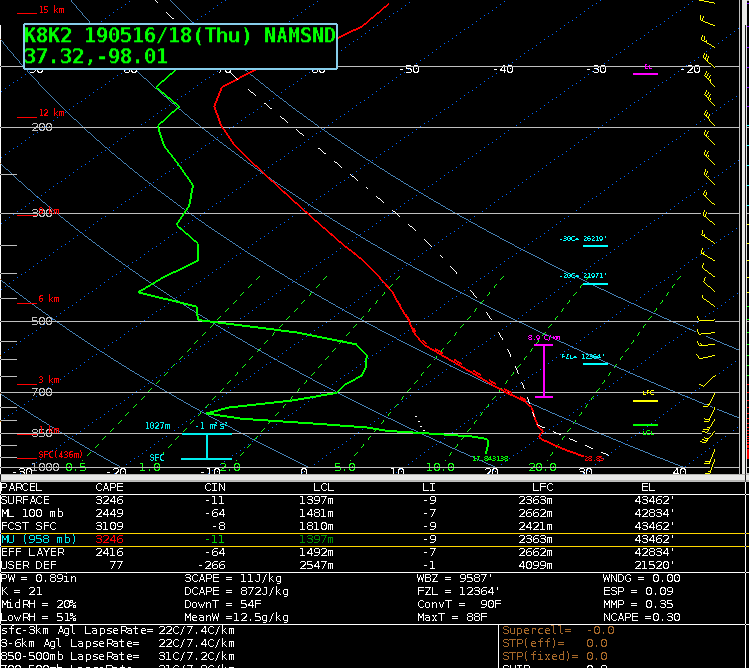The width and height of the screenshot is (749, 668).
Task: Click the 500 mb pressure level line label
Action: (41, 321)
